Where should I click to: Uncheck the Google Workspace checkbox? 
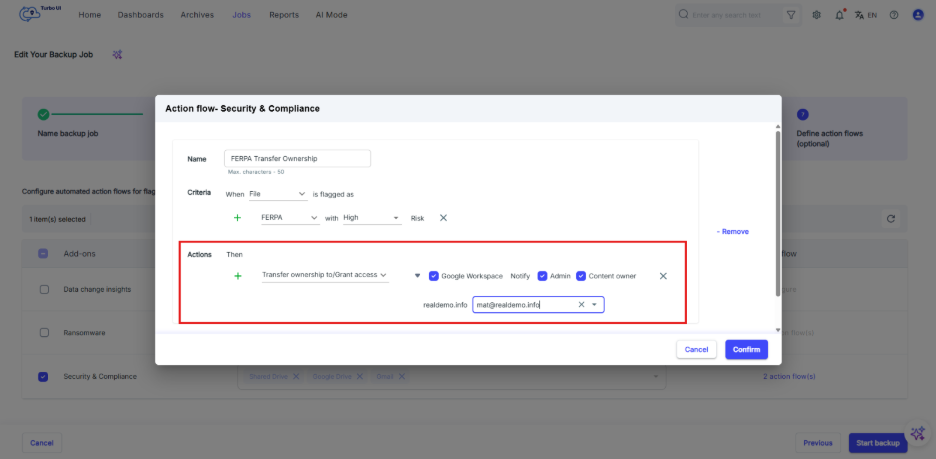pos(433,276)
